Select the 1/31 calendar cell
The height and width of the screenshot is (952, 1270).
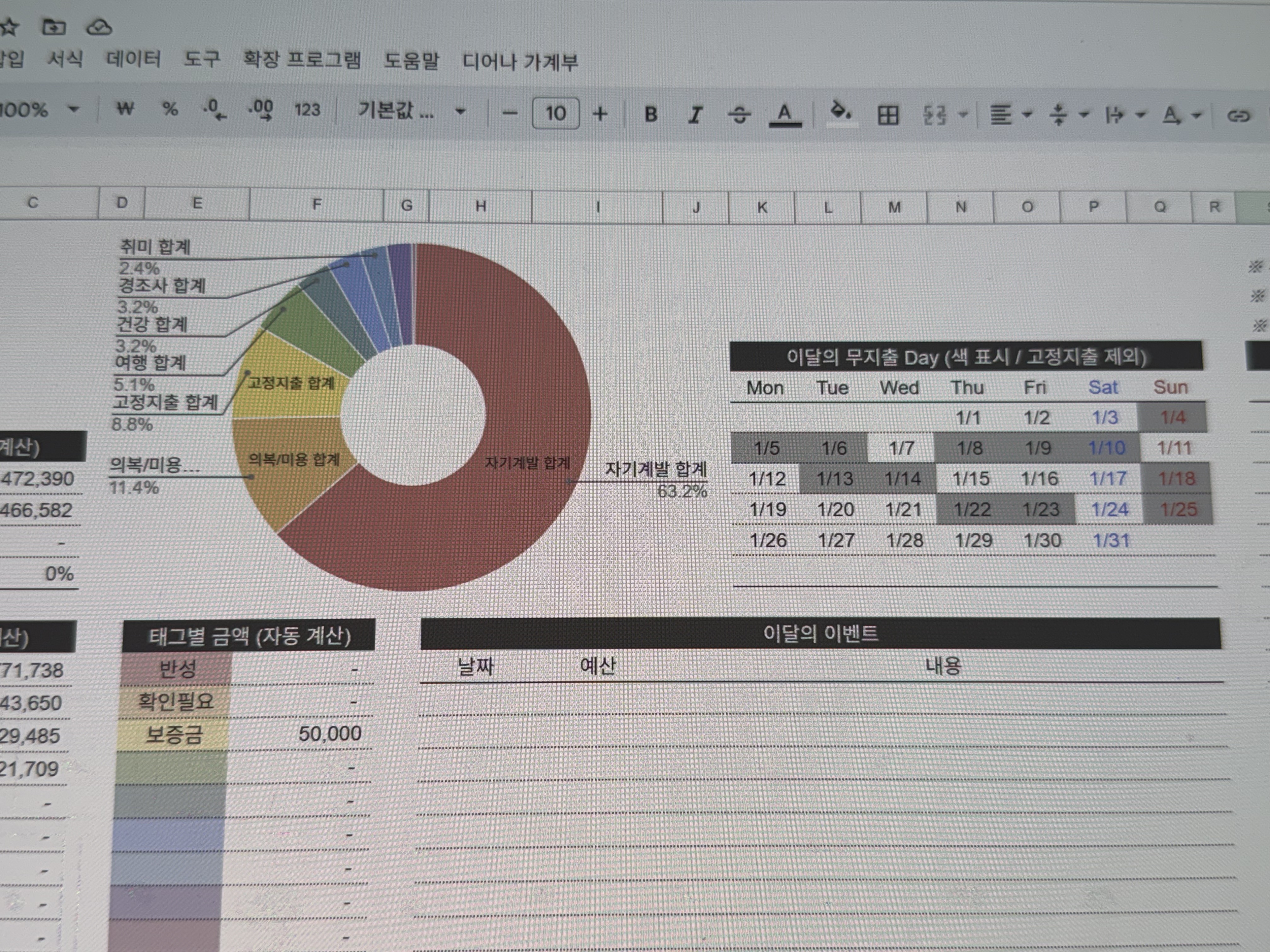click(1110, 540)
